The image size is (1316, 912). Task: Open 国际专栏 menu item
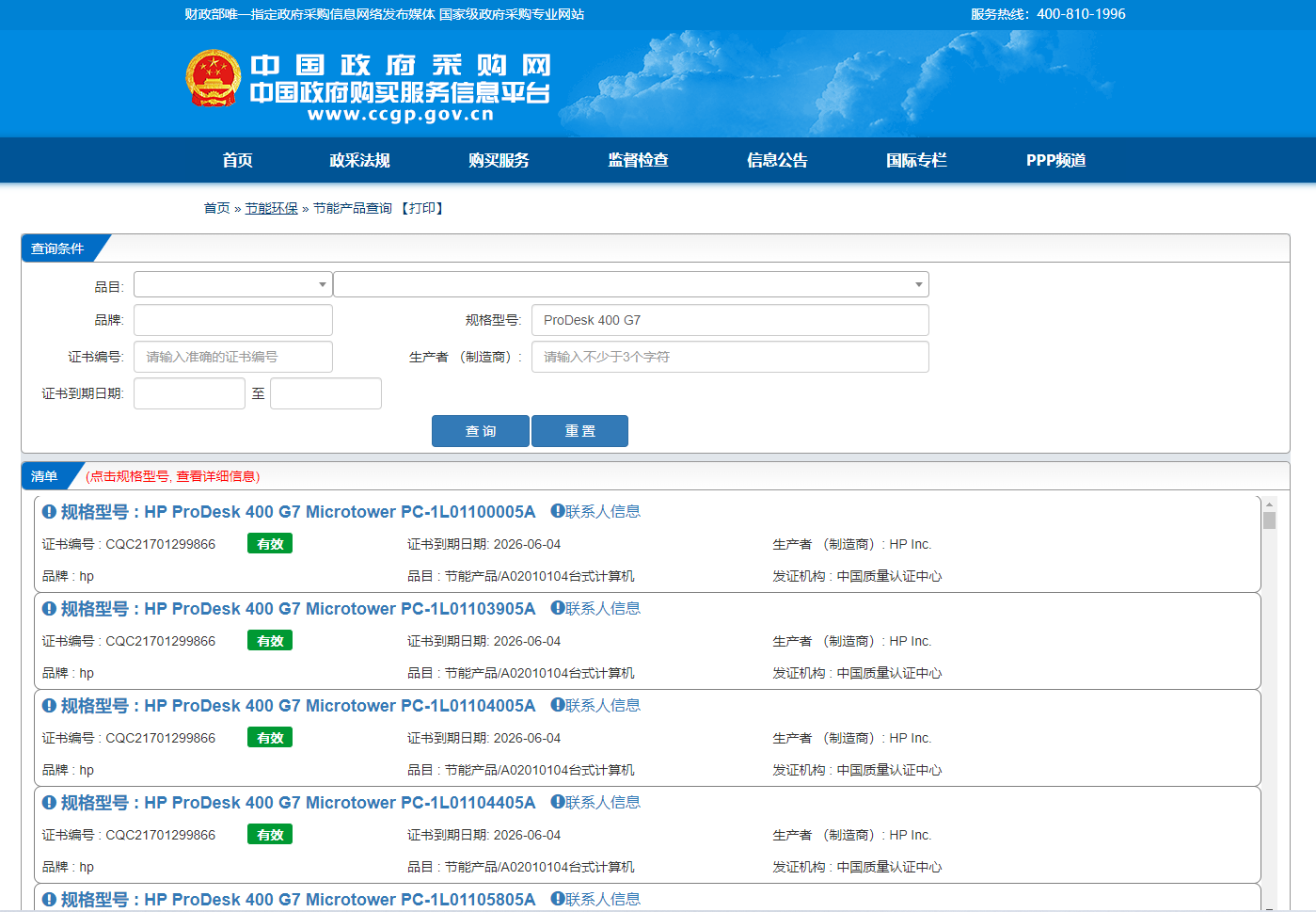pyautogui.click(x=916, y=160)
